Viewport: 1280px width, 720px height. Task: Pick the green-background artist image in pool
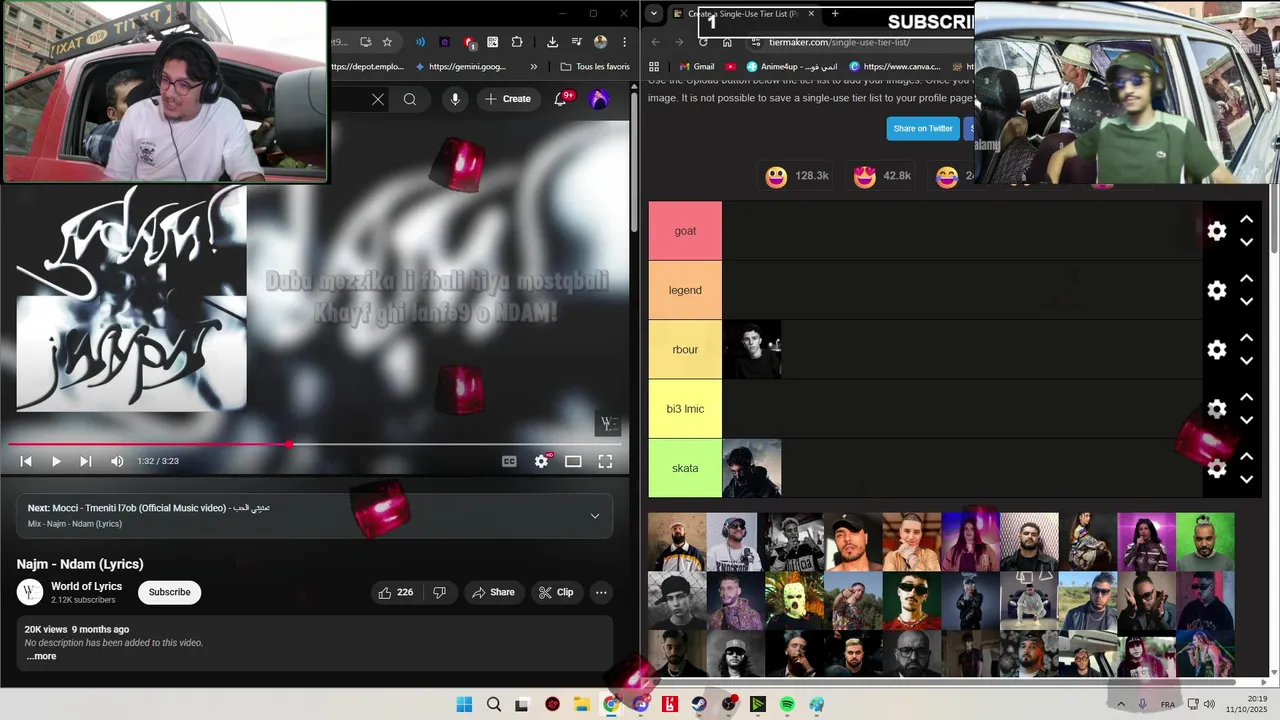point(1205,542)
